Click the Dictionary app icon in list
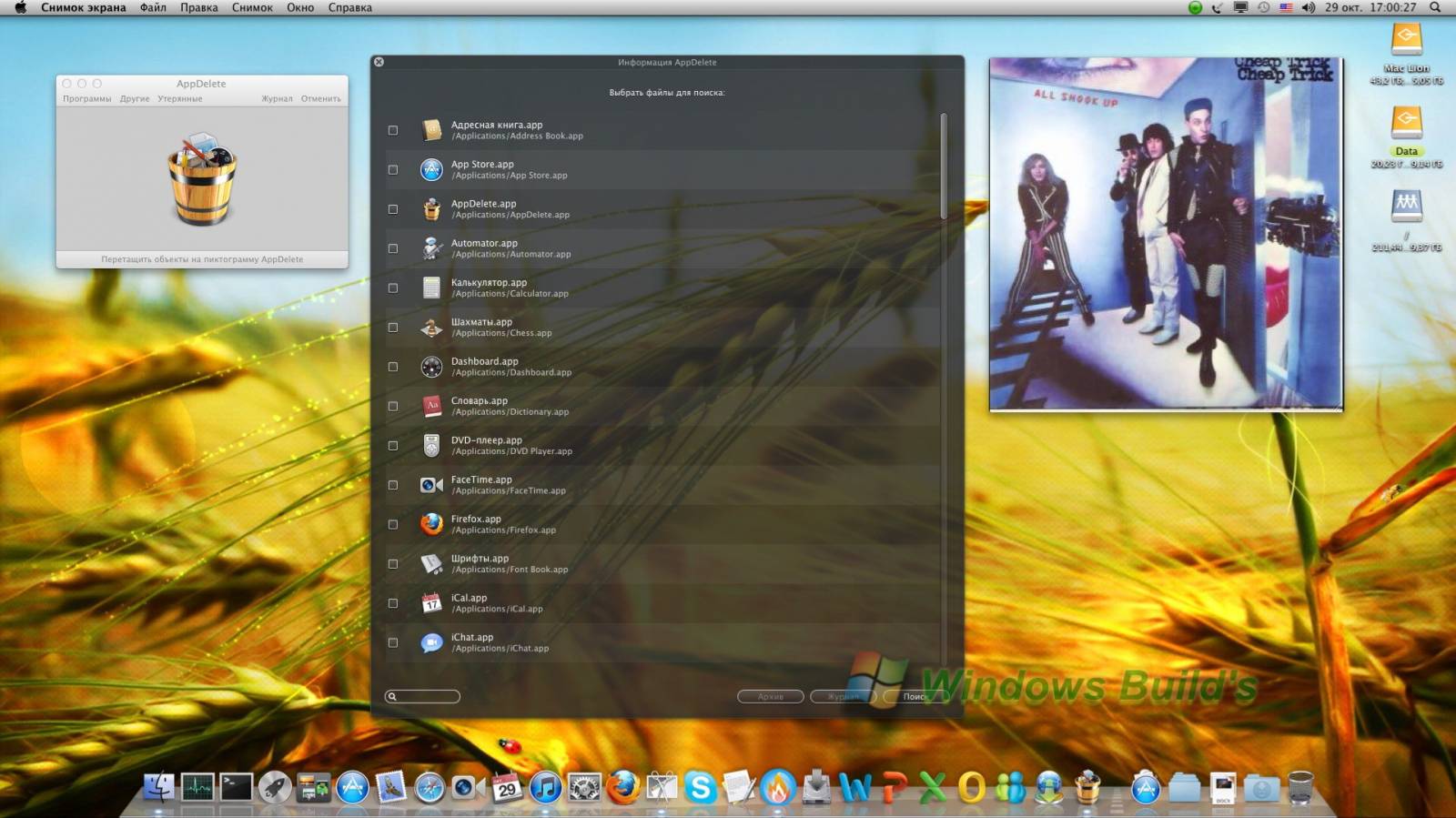Viewport: 1456px width, 818px height. tap(431, 406)
